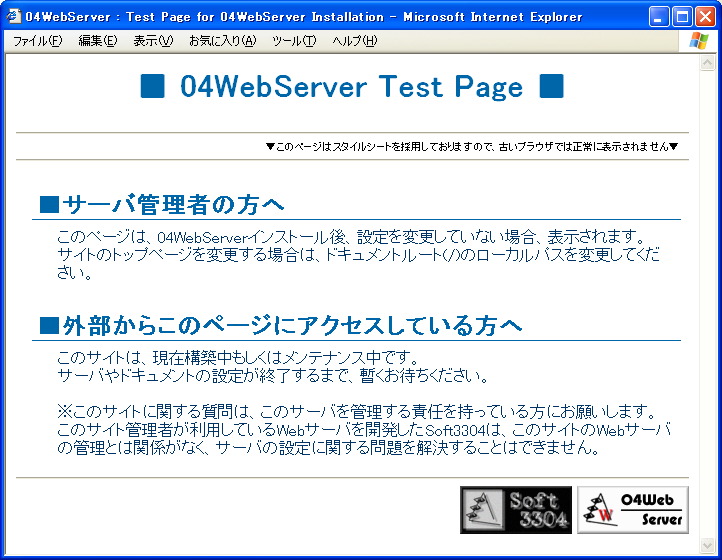The image size is (722, 560).
Task: Click the Soft 3304 banner image
Action: [516, 510]
